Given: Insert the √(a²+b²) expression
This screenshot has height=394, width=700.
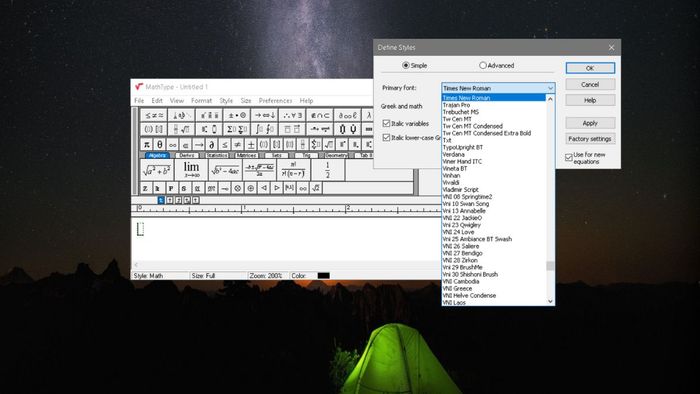Looking at the screenshot, I should 157,170.
